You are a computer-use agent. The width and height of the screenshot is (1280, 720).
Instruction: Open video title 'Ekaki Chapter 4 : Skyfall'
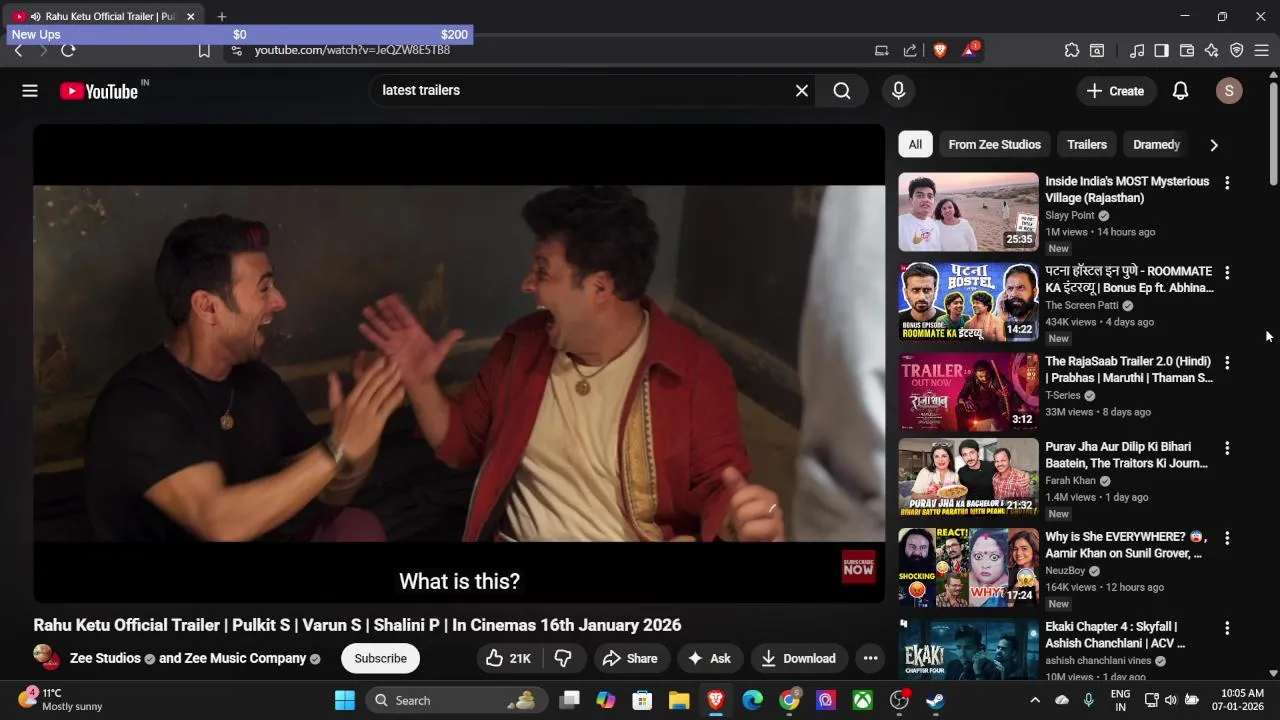1115,635
